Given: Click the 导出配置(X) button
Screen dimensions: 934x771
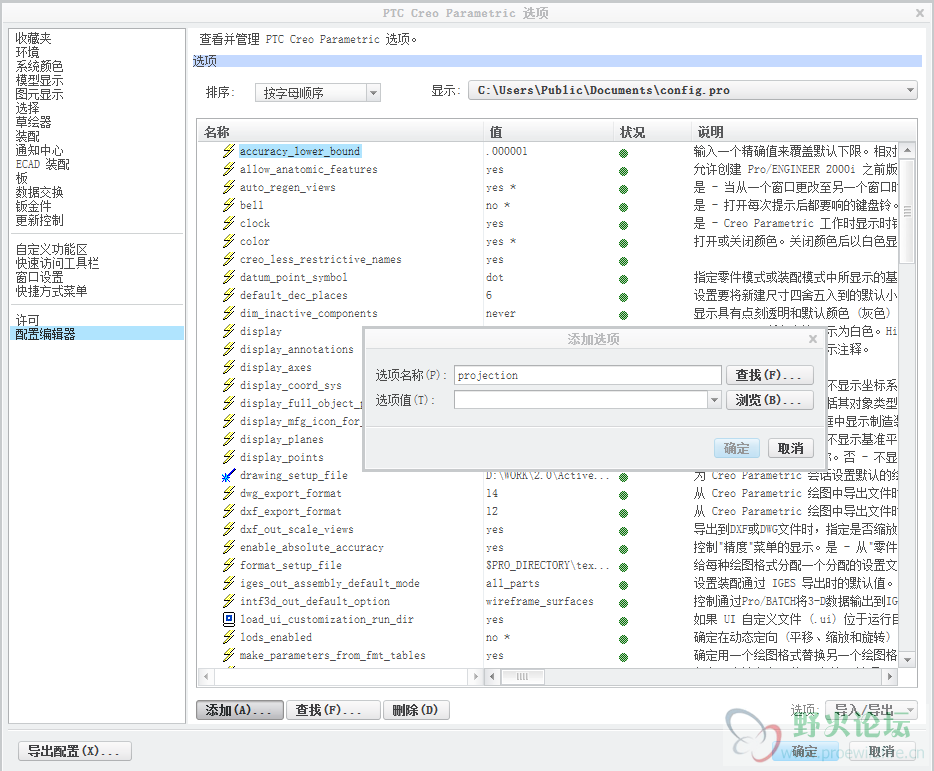Looking at the screenshot, I should point(74,751).
